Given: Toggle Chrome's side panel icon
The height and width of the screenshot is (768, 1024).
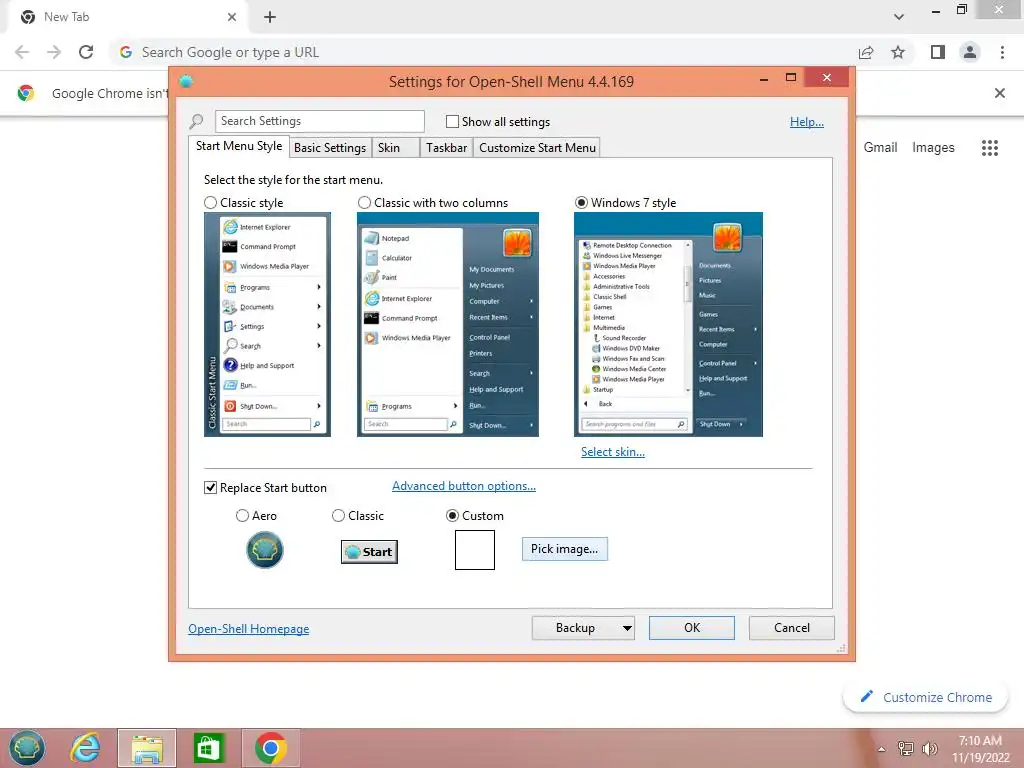Looking at the screenshot, I should click(938, 52).
